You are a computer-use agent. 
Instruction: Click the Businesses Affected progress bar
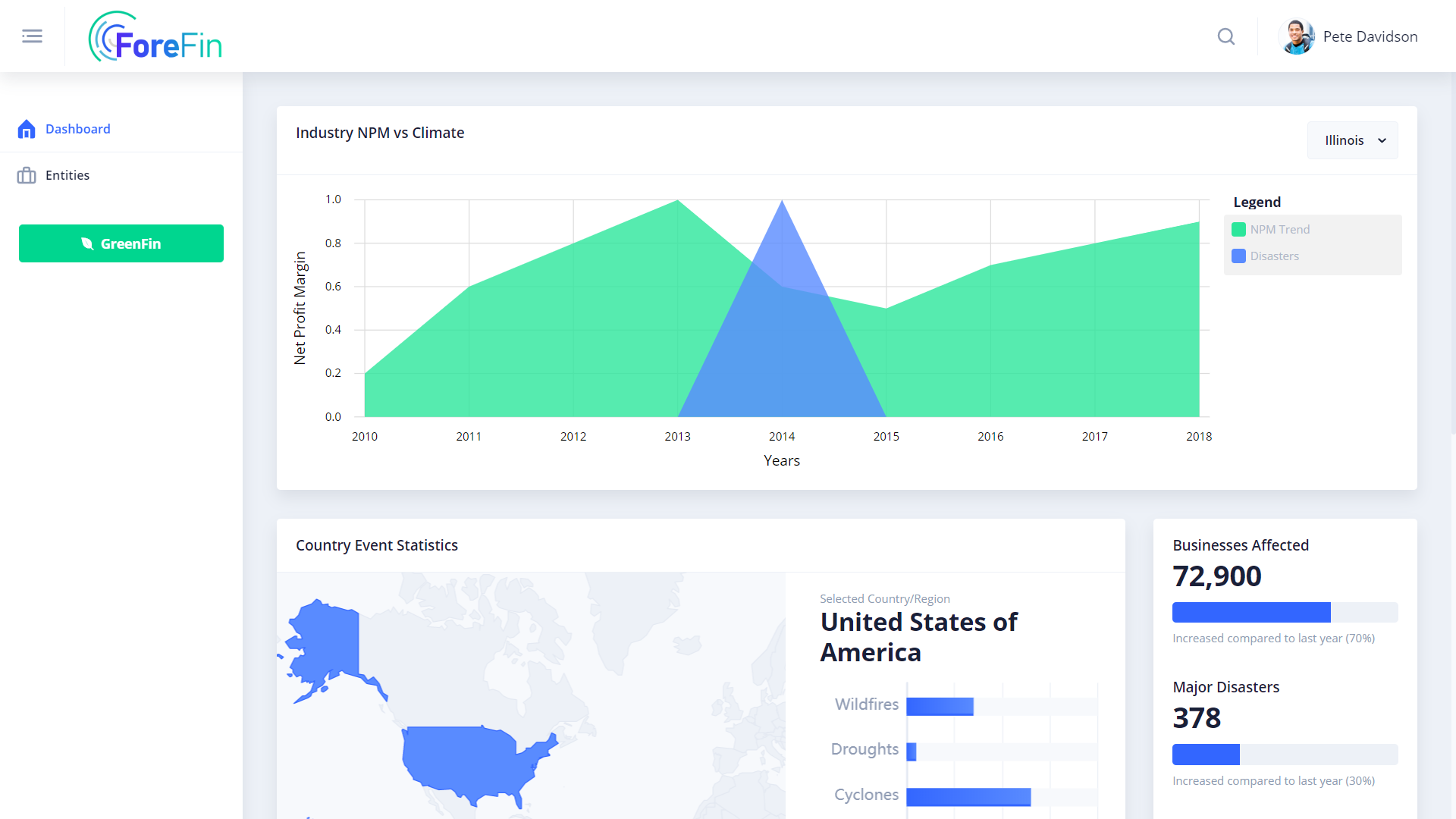pos(1285,612)
